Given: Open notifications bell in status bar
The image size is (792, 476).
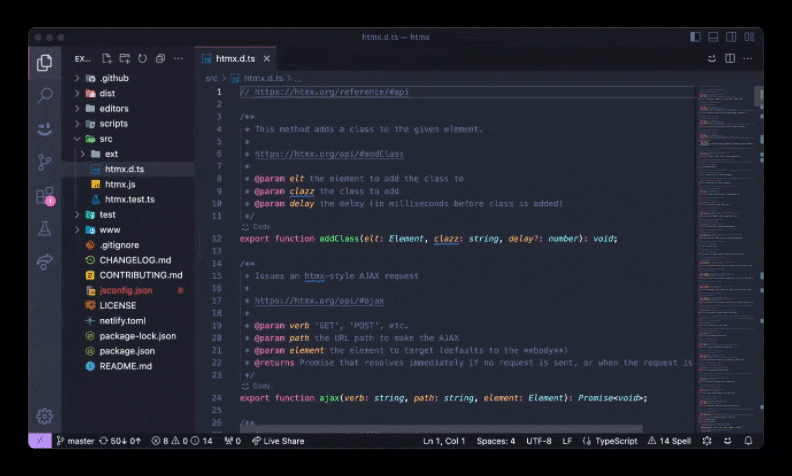Looking at the screenshot, I should (x=748, y=441).
